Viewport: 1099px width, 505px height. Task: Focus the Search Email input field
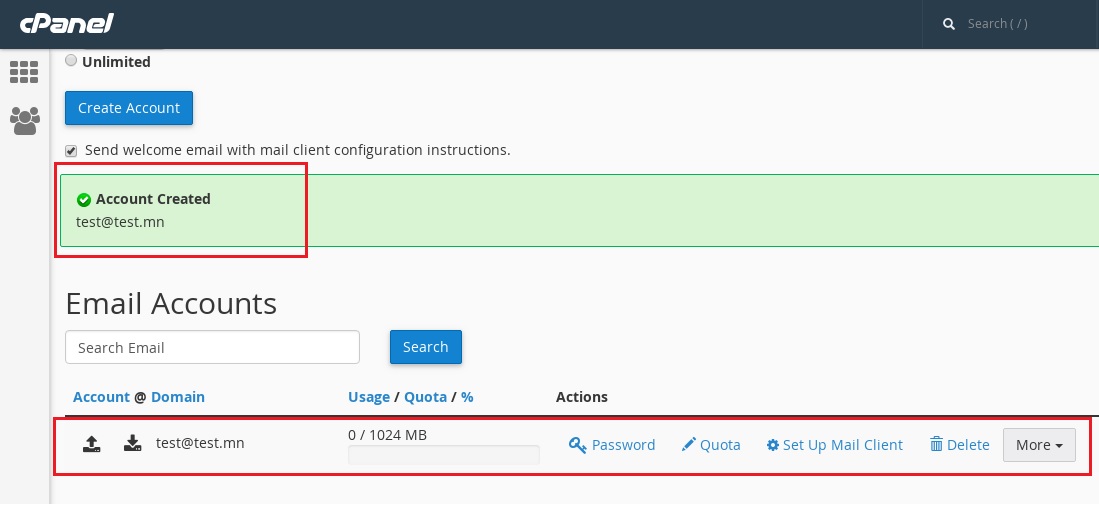212,347
